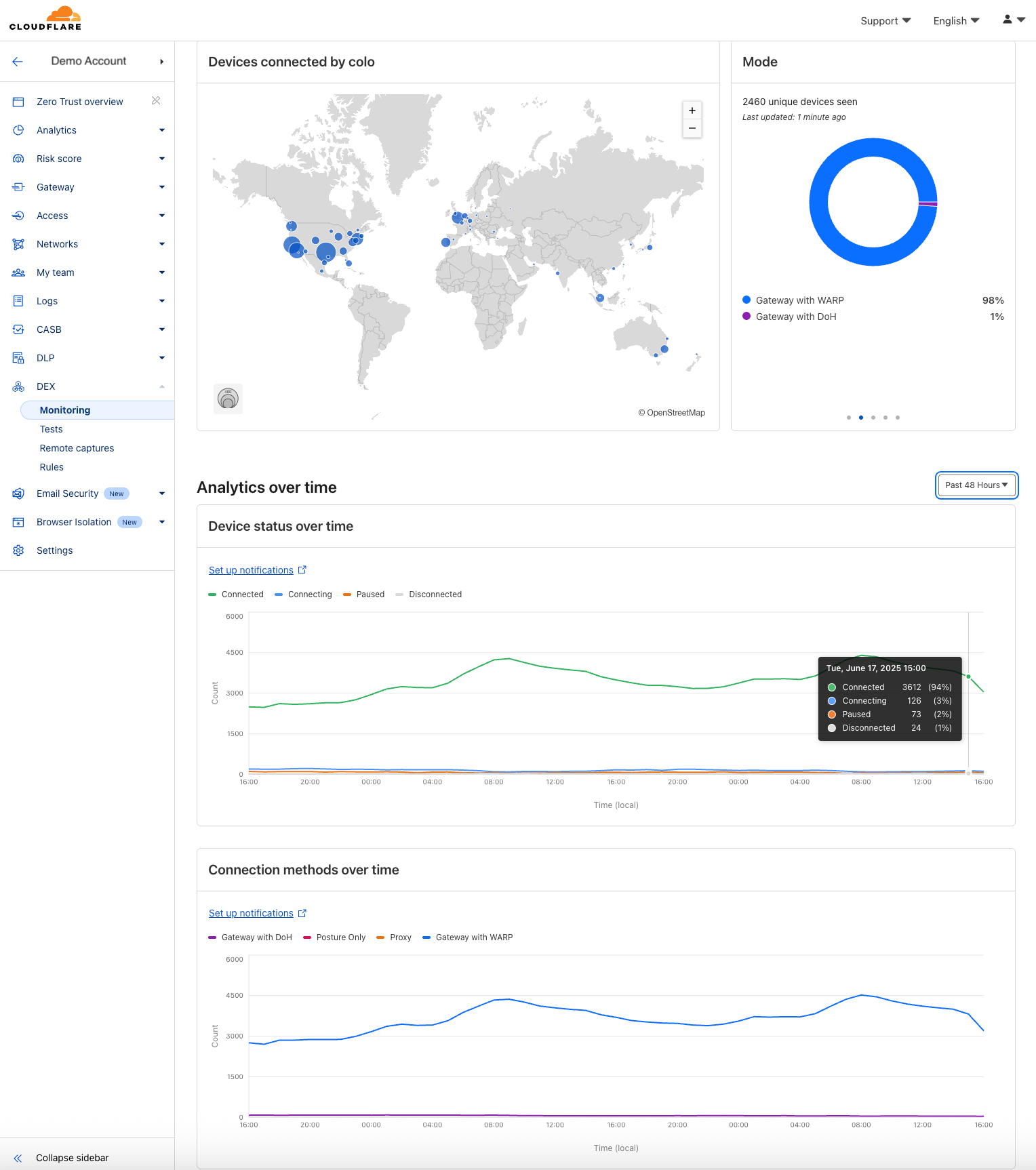Toggle Gateway with WARP series in connection legend
The image size is (1036, 1170).
(468, 937)
